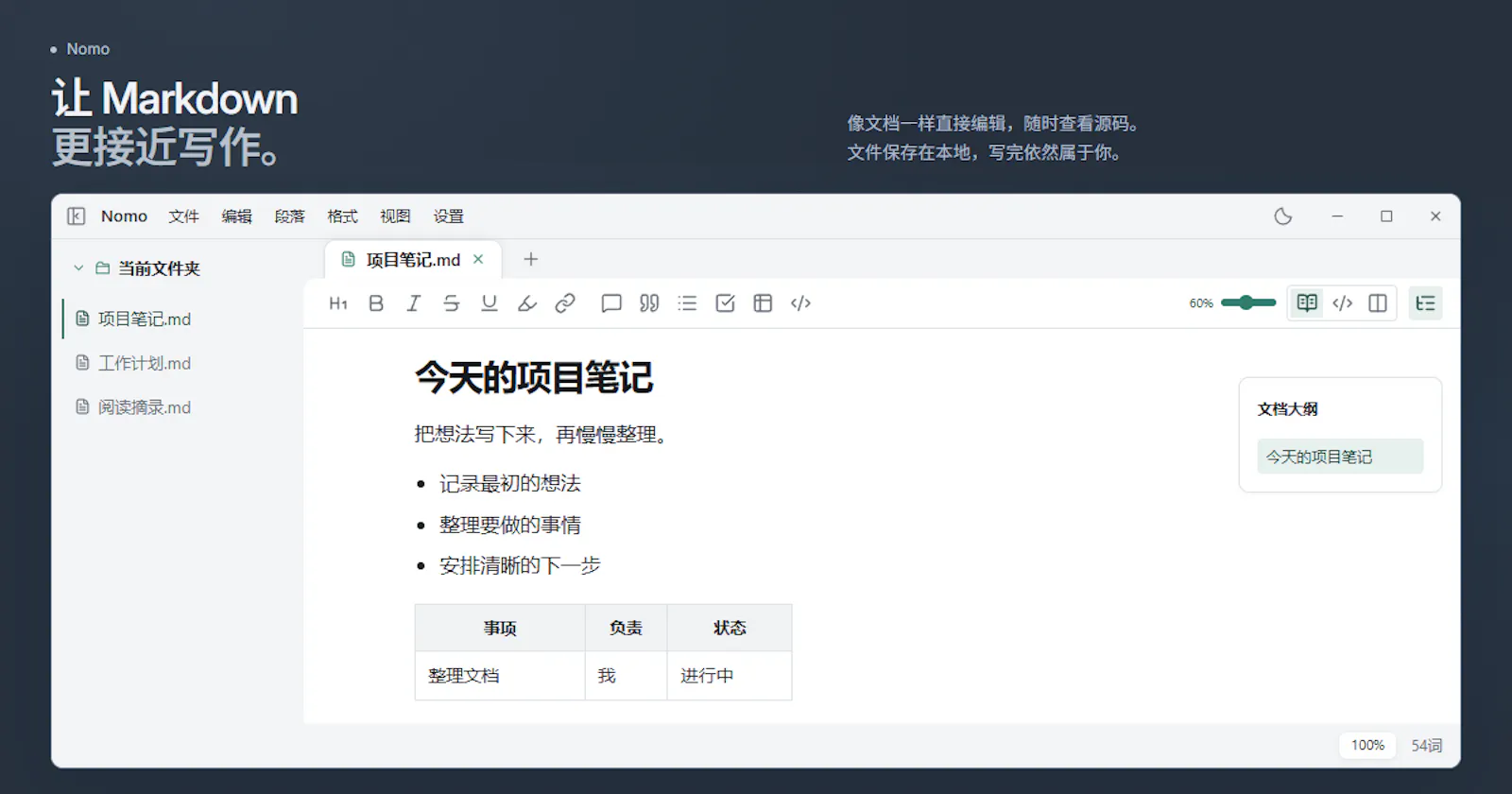This screenshot has width=1512, height=794.
Task: Click the 当前文件夹 folder label
Action: tap(159, 268)
